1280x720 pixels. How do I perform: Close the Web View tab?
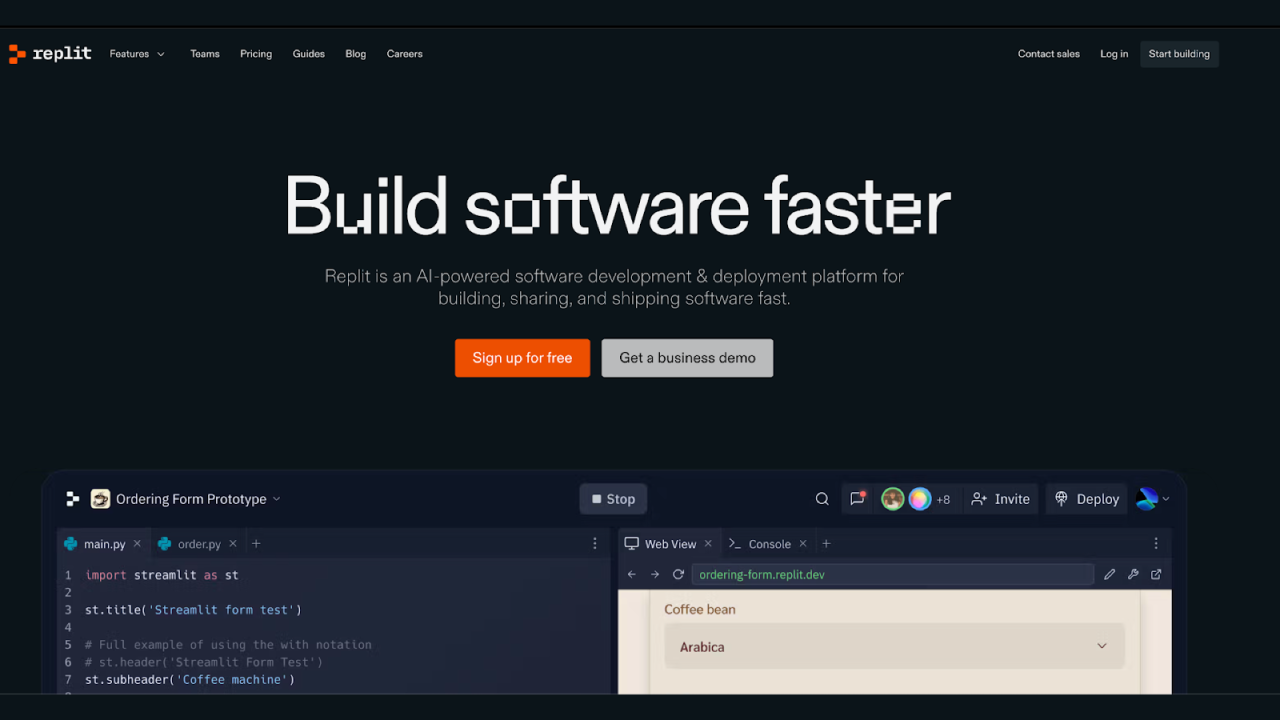click(708, 544)
